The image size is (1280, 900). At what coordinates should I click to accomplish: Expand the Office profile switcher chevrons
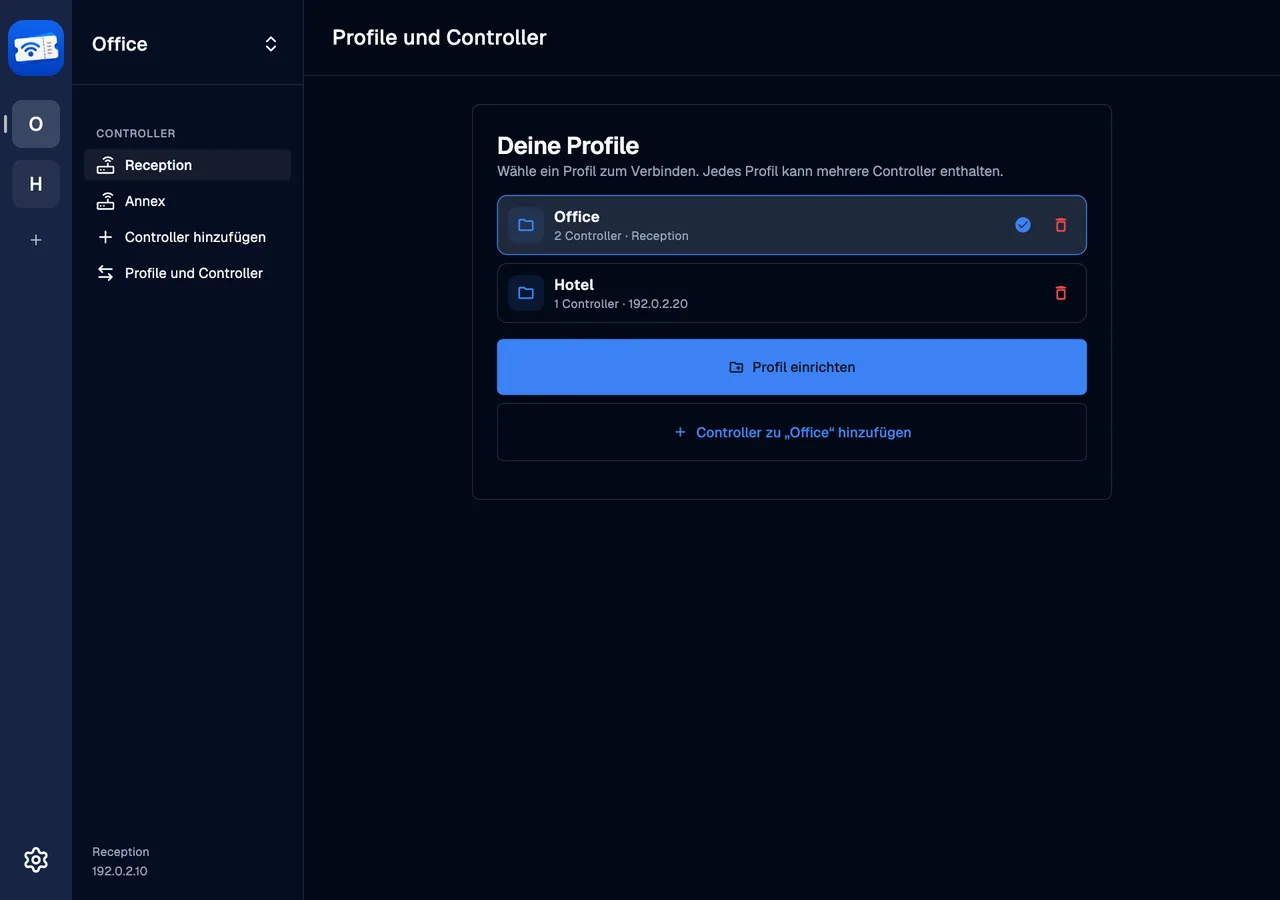click(271, 44)
